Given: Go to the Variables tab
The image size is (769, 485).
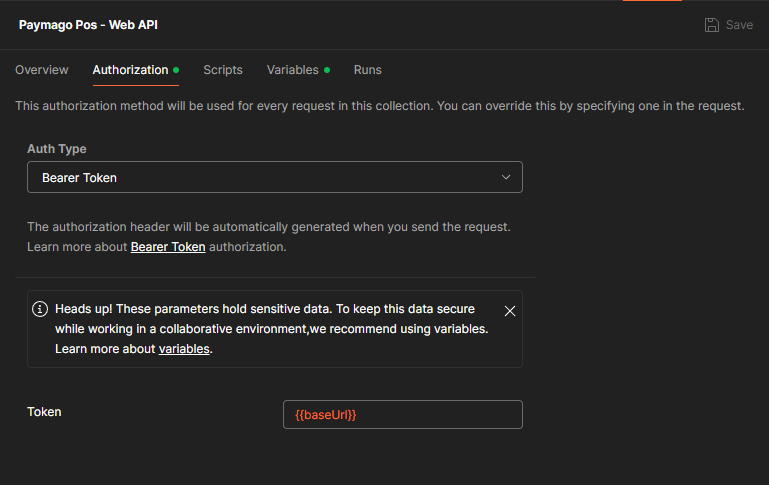Looking at the screenshot, I should (x=292, y=70).
